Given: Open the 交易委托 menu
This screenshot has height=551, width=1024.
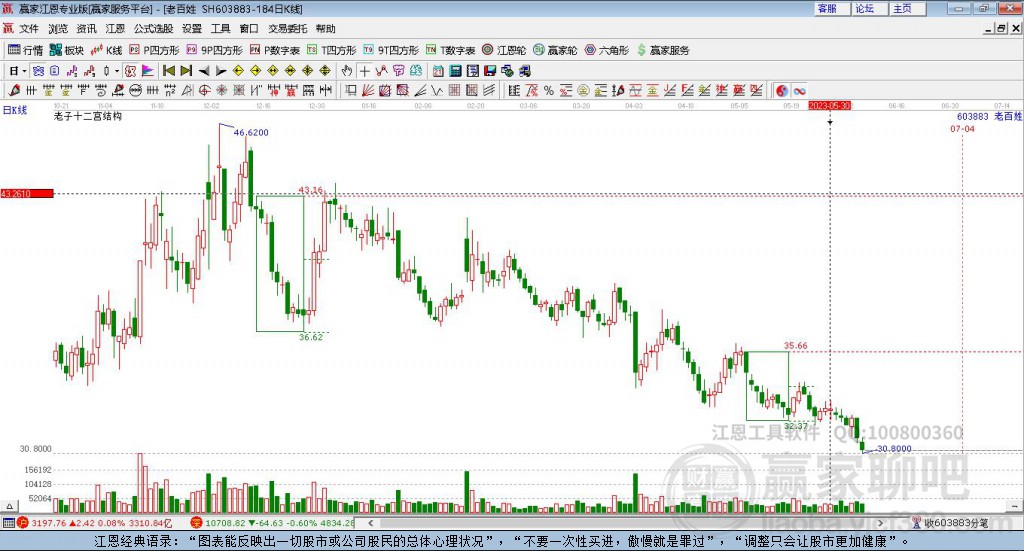Looking at the screenshot, I should [287, 29].
